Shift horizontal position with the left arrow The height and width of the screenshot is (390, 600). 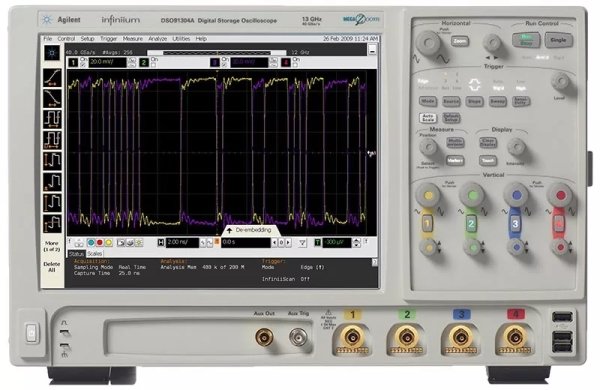click(275, 243)
